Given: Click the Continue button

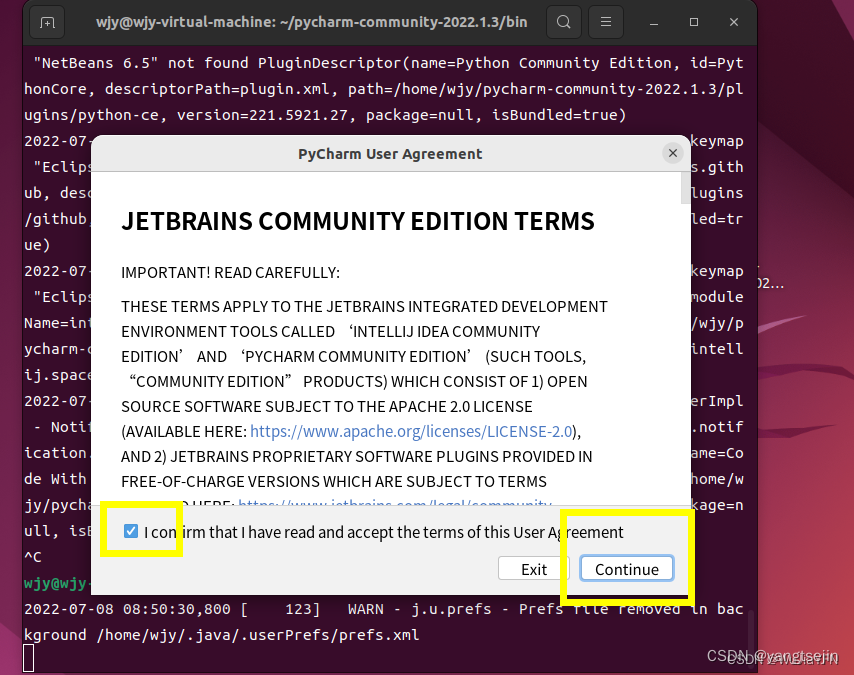Looking at the screenshot, I should (627, 569).
